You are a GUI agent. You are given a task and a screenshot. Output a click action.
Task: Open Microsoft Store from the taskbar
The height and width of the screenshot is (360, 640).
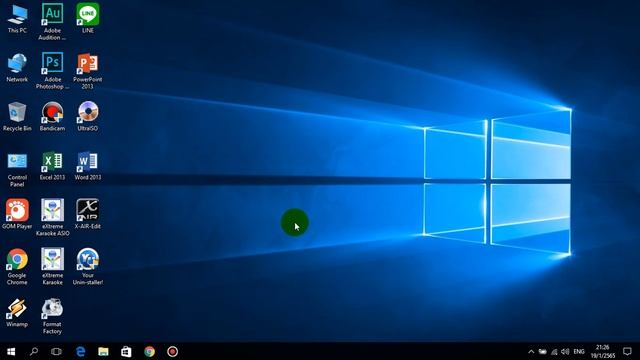(x=126, y=351)
